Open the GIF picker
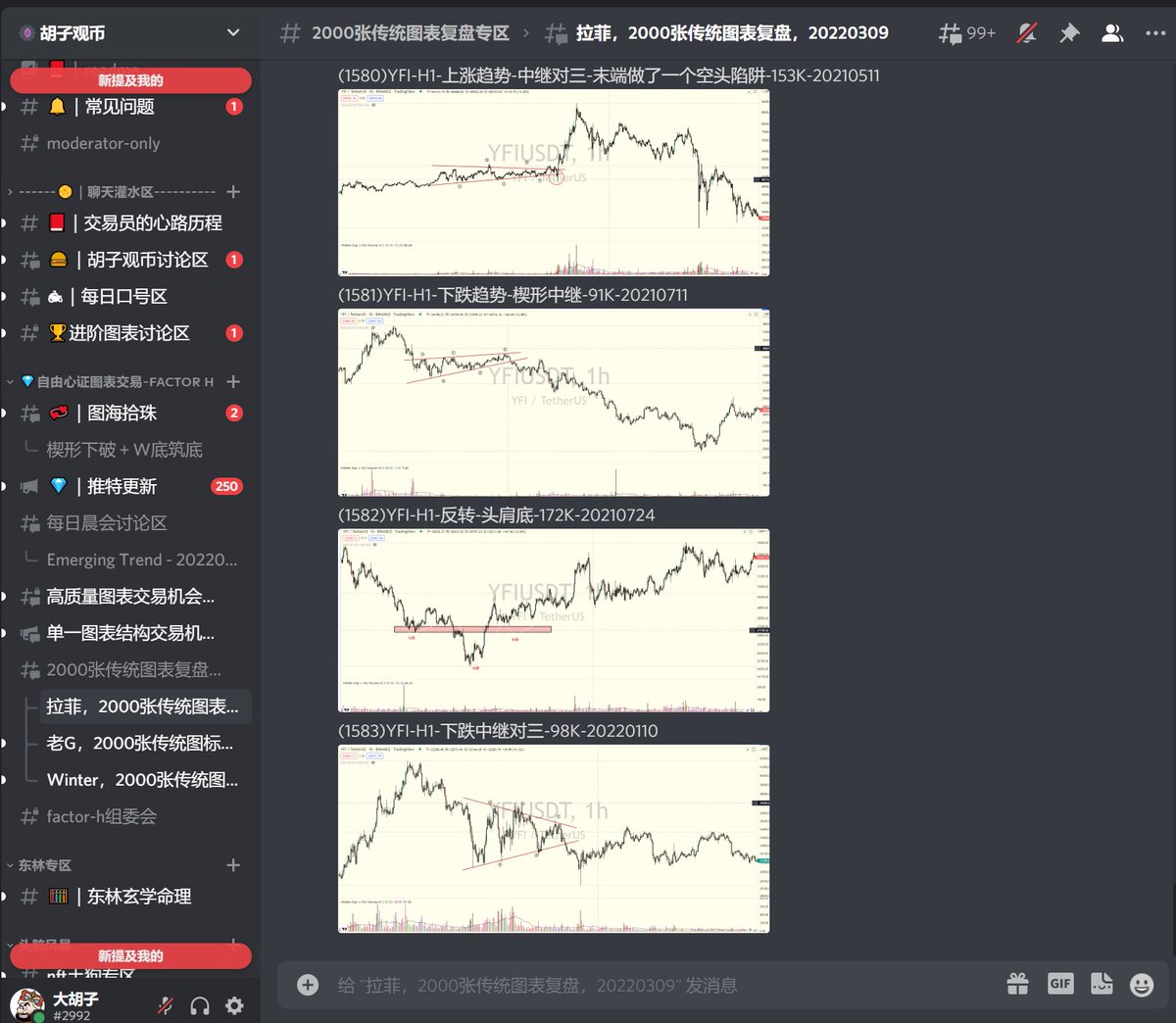This screenshot has height=1023, width=1176. [1060, 984]
